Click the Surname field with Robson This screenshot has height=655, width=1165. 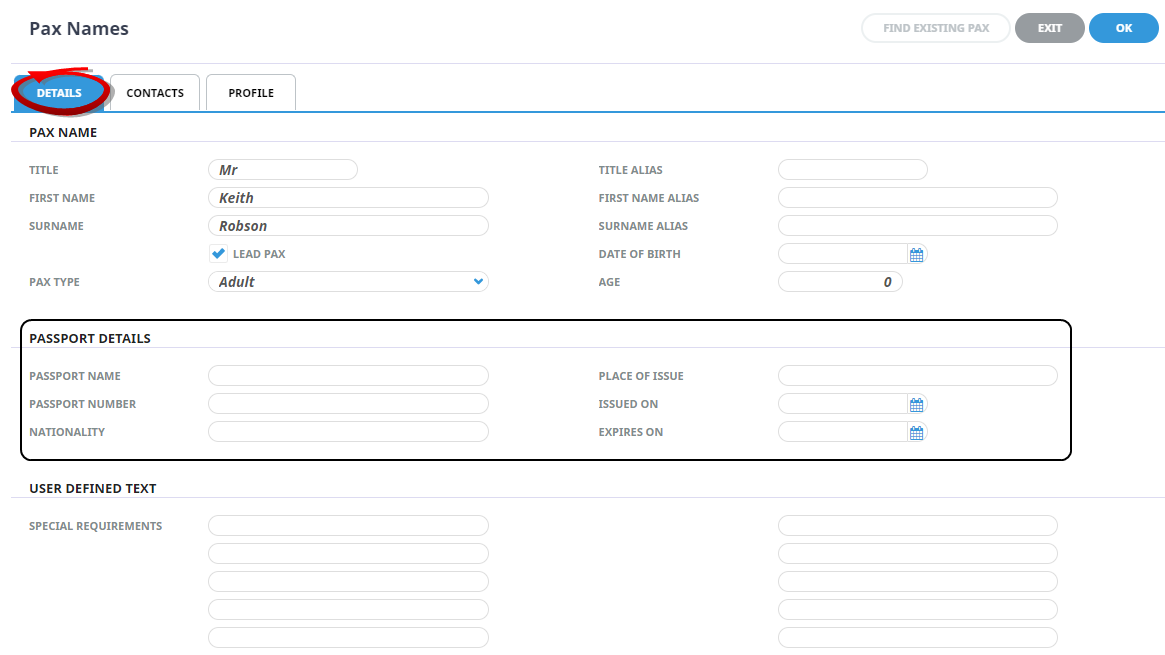(348, 226)
